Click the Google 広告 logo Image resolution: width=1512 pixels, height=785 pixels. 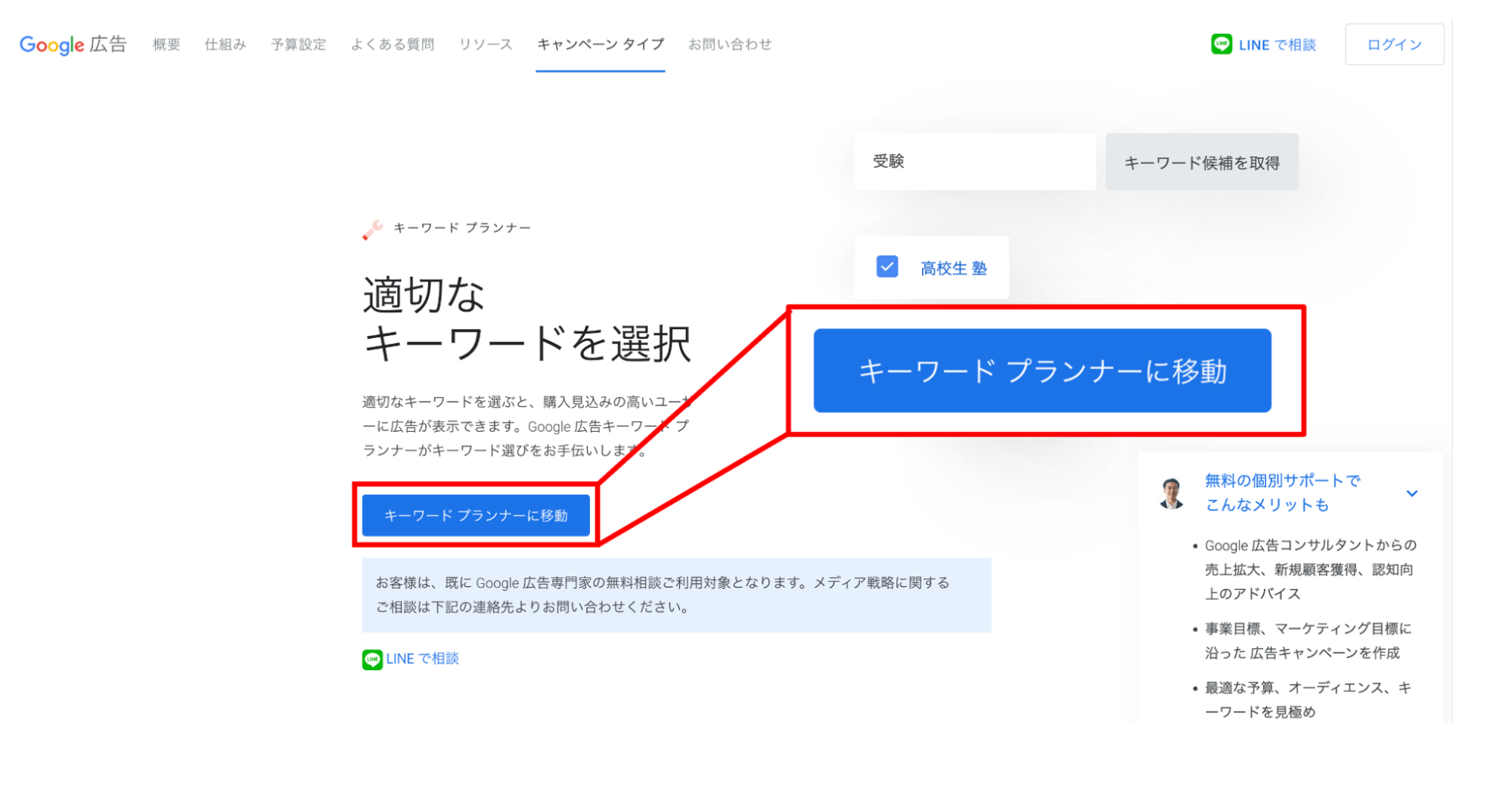[x=73, y=45]
